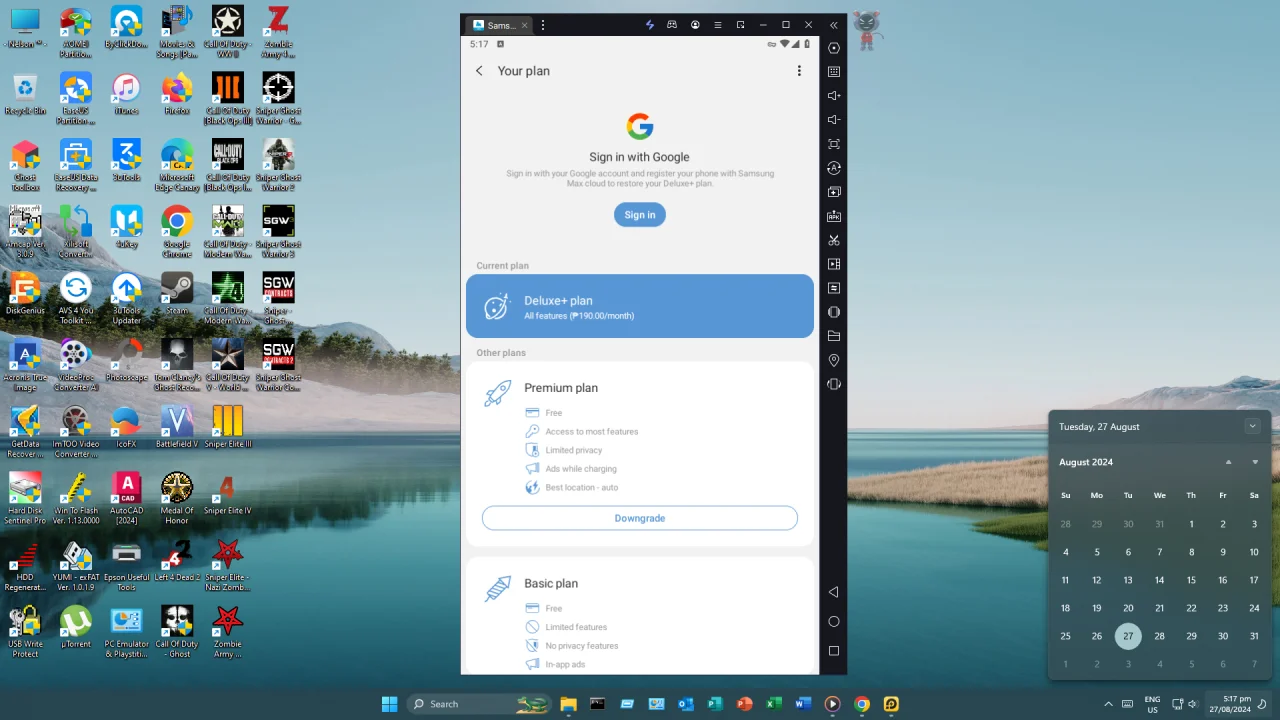Open the keyboard mapping tool in sidebar

pos(834,72)
